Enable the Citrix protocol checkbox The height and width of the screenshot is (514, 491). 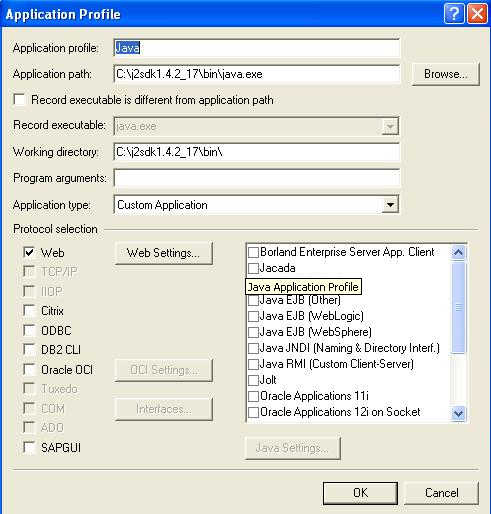[x=29, y=311]
